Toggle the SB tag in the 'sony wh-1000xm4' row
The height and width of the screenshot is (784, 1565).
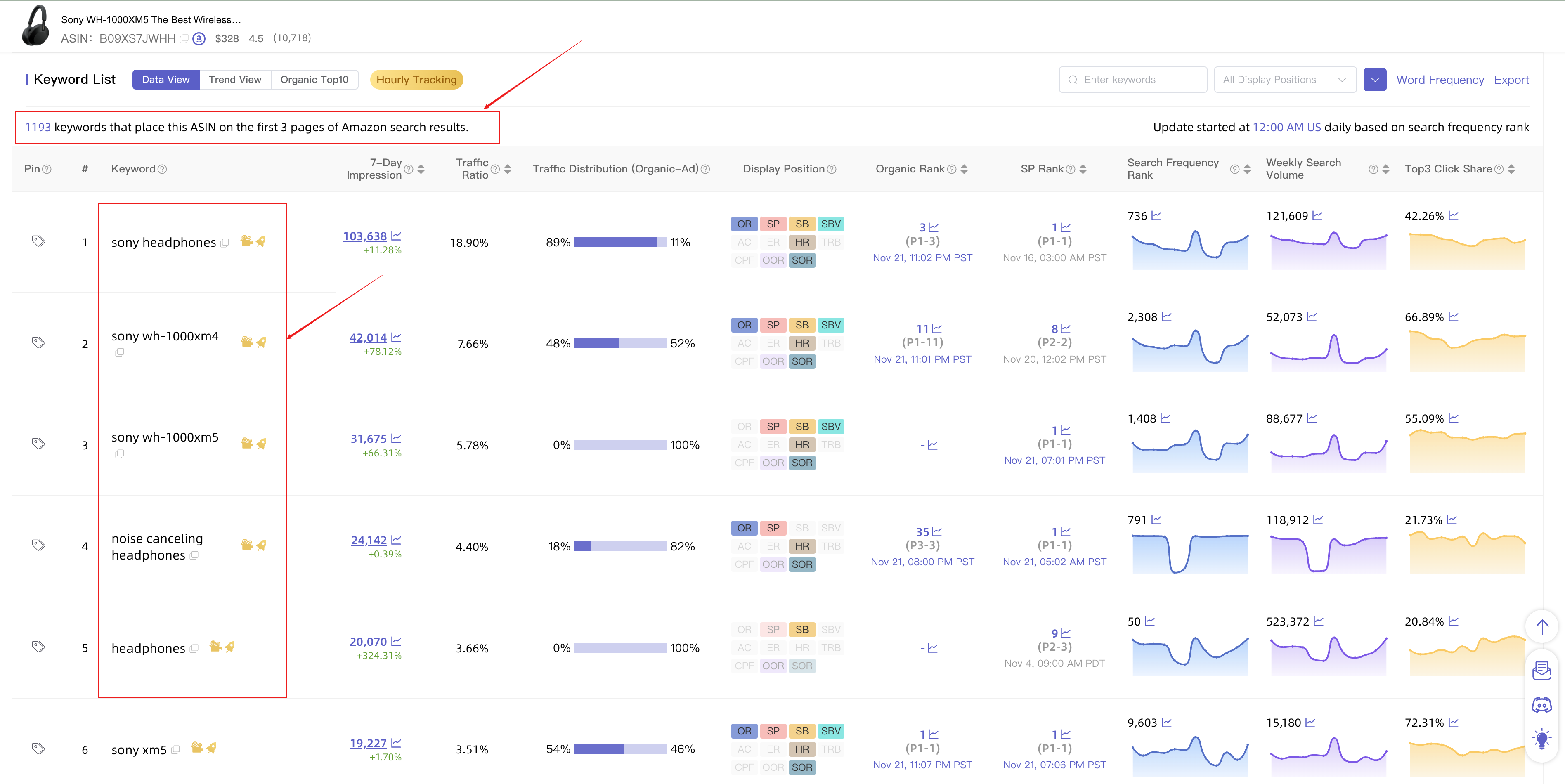802,326
